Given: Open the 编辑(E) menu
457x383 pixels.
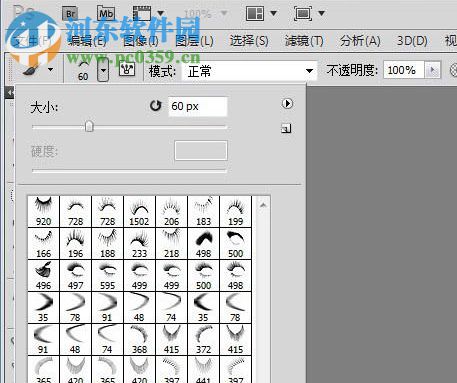Looking at the screenshot, I should [87, 41].
